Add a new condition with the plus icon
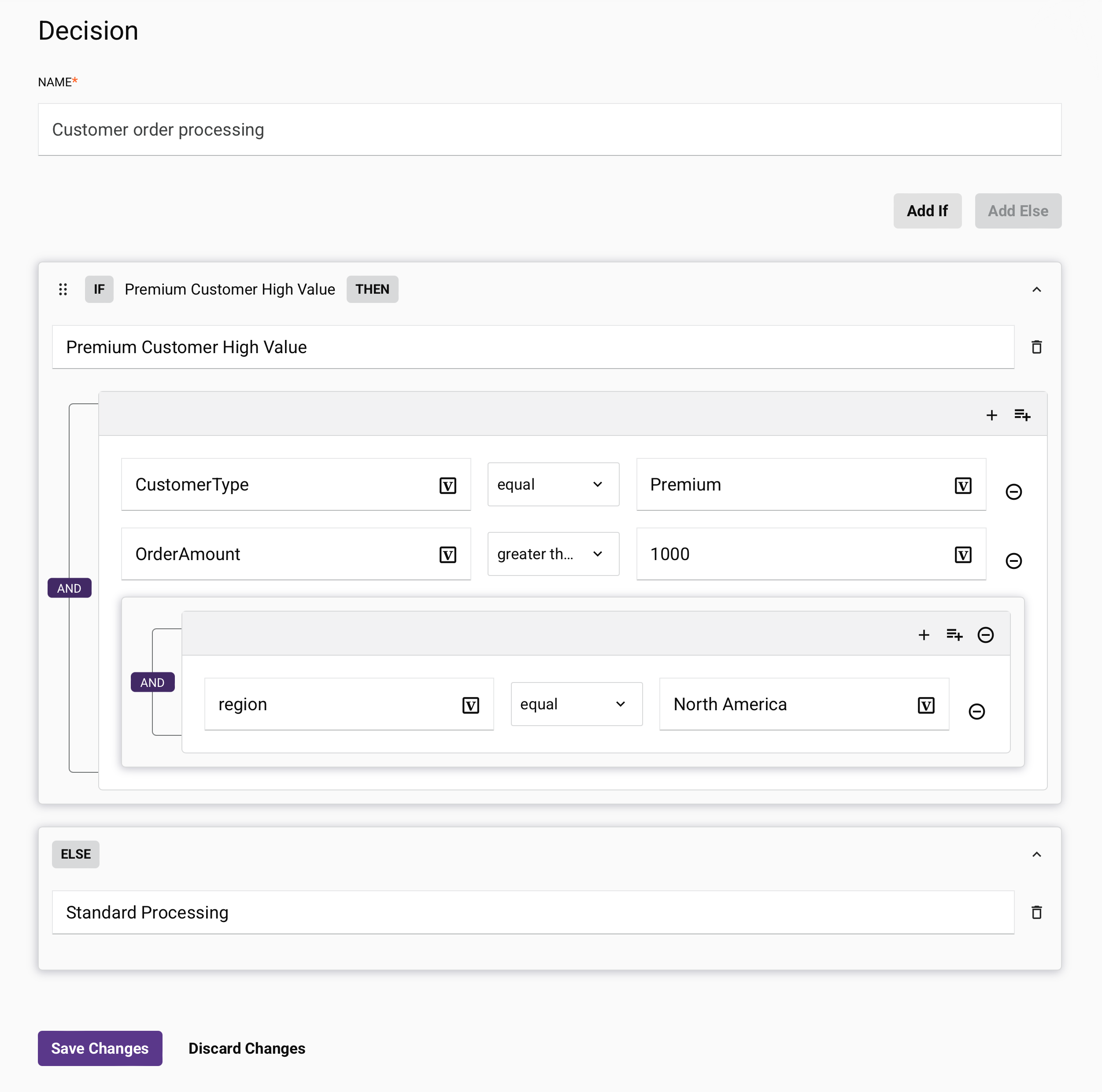 [992, 414]
